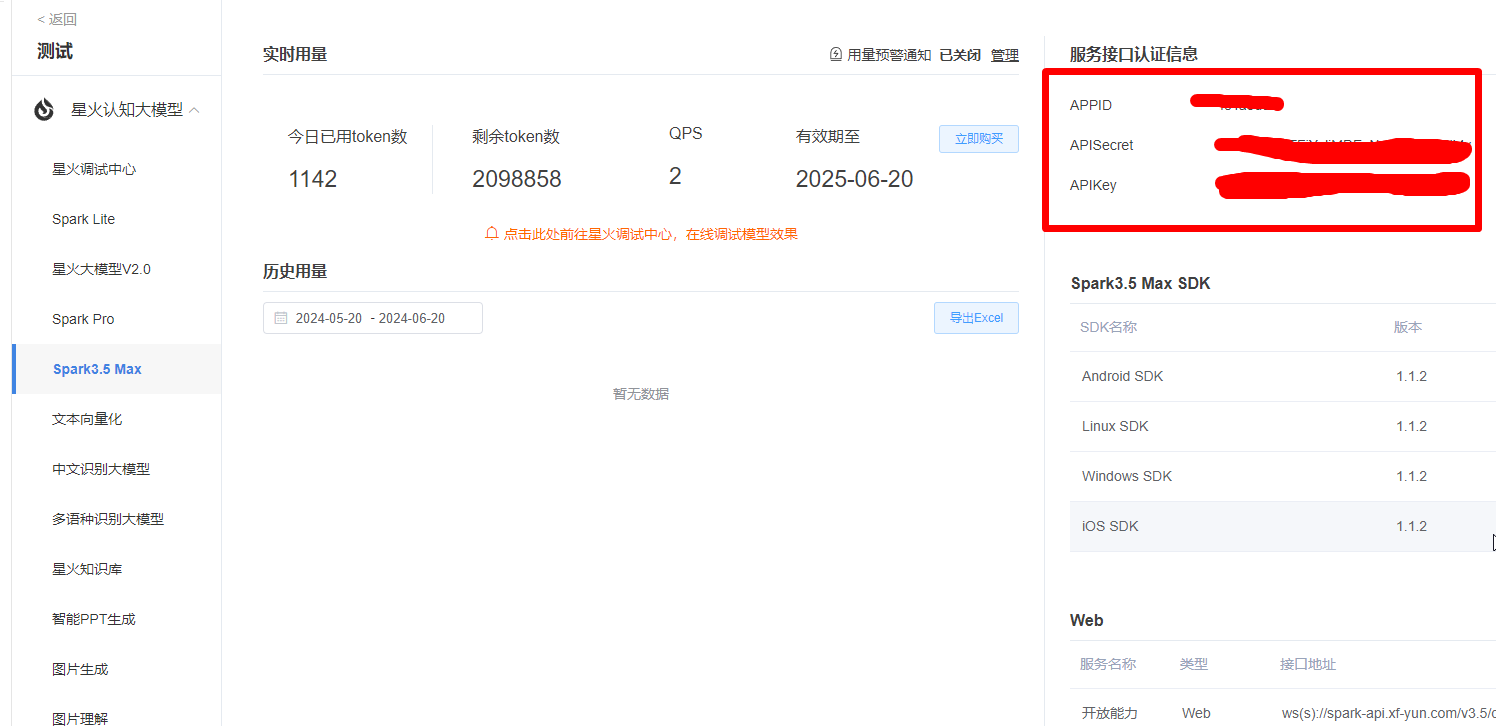The width and height of the screenshot is (1496, 726).
Task: Click the Linux SDK row
Action: coord(1282,426)
